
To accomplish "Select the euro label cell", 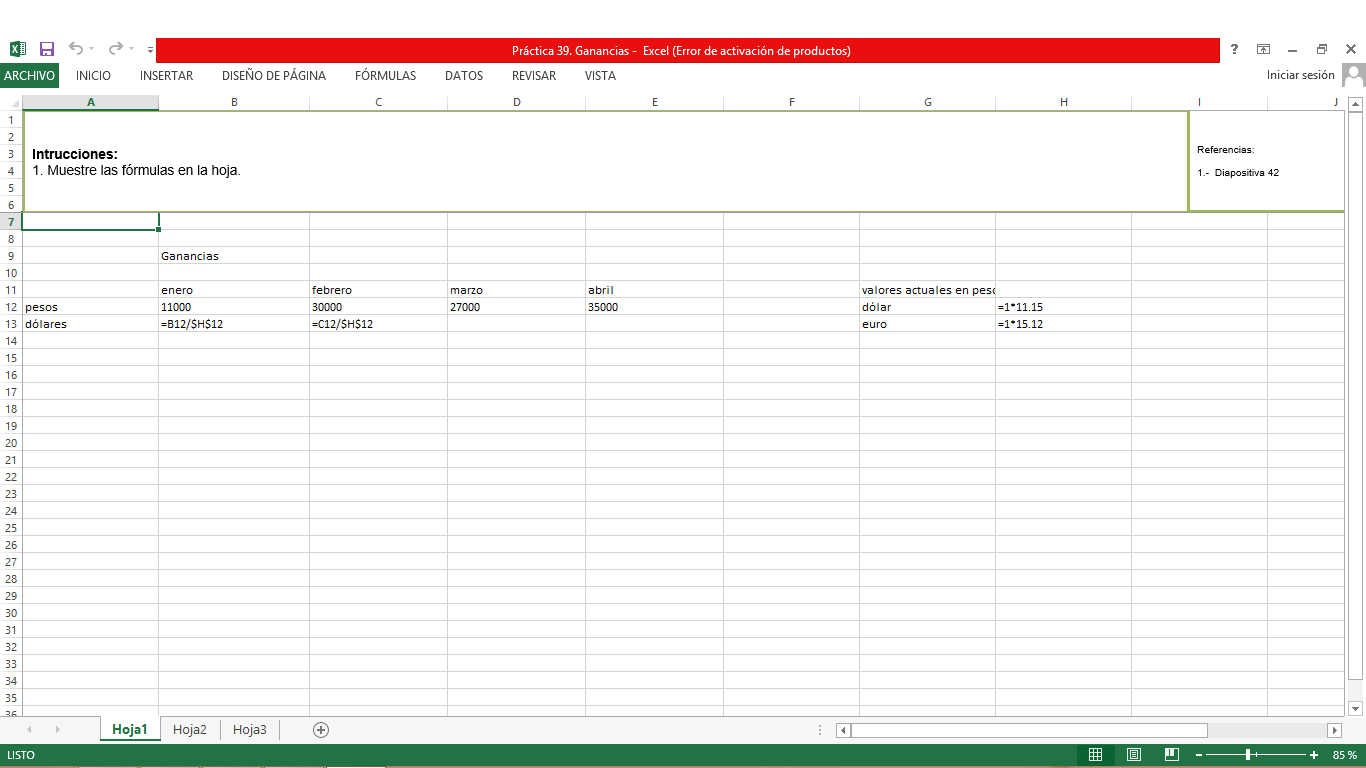I will point(927,324).
